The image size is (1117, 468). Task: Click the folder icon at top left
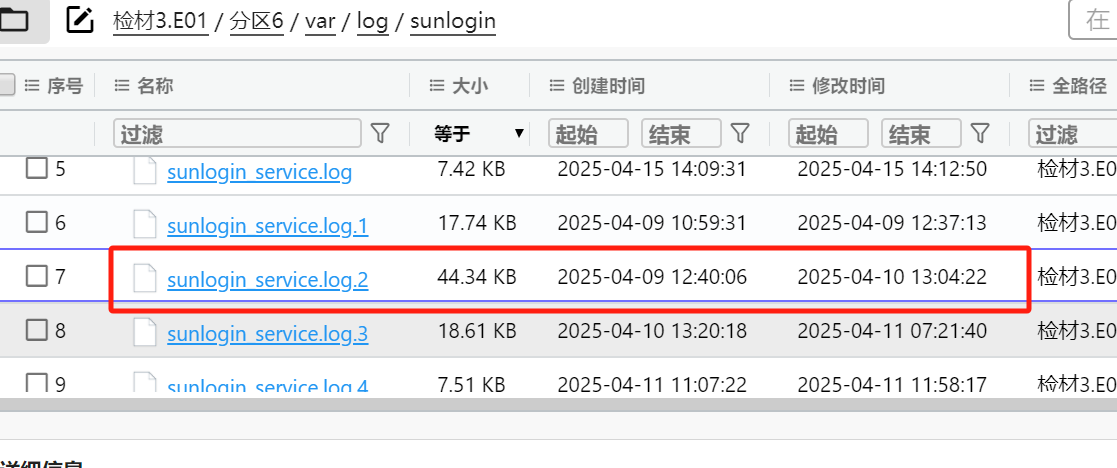pos(15,20)
